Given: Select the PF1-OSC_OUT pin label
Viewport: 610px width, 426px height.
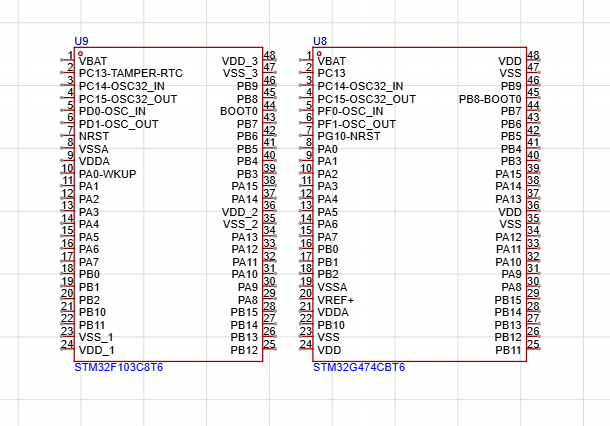Looking at the screenshot, I should point(357,124).
